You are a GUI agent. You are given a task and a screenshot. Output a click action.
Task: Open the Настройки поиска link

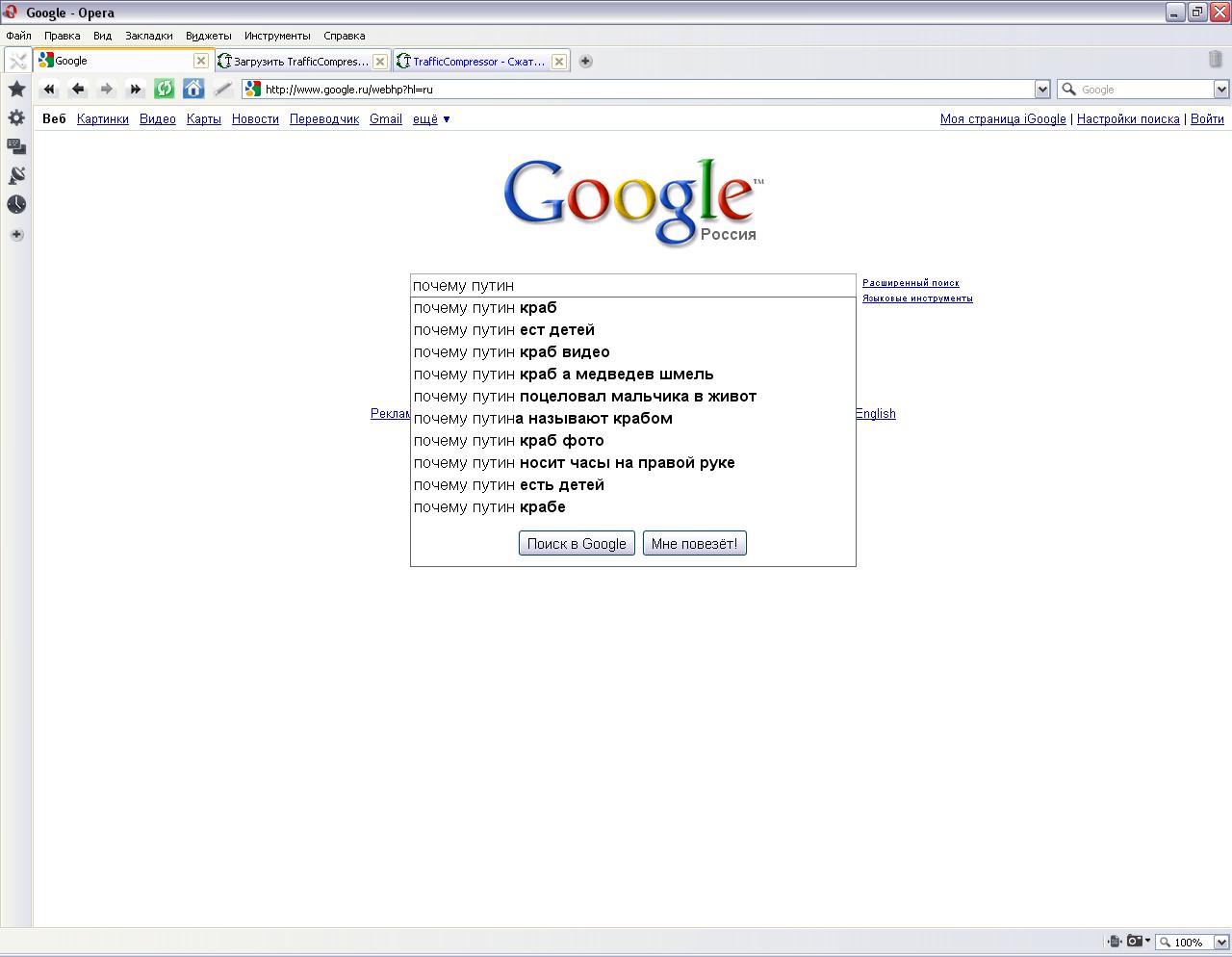pyautogui.click(x=1127, y=119)
